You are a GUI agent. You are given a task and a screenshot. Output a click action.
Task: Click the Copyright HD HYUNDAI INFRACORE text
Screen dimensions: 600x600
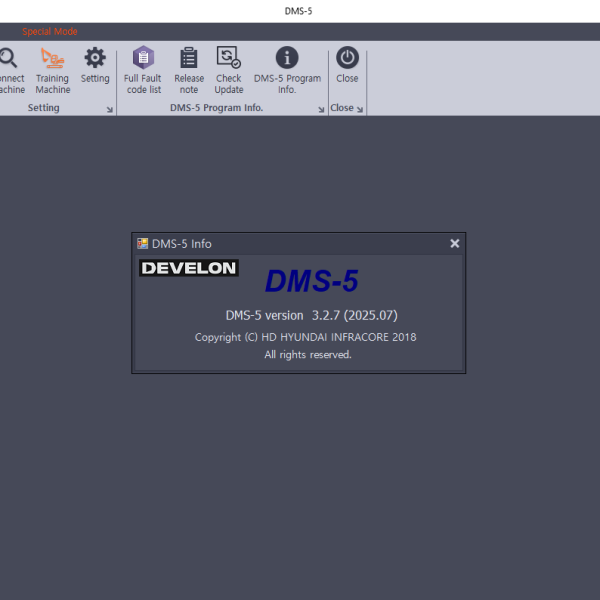[305, 337]
